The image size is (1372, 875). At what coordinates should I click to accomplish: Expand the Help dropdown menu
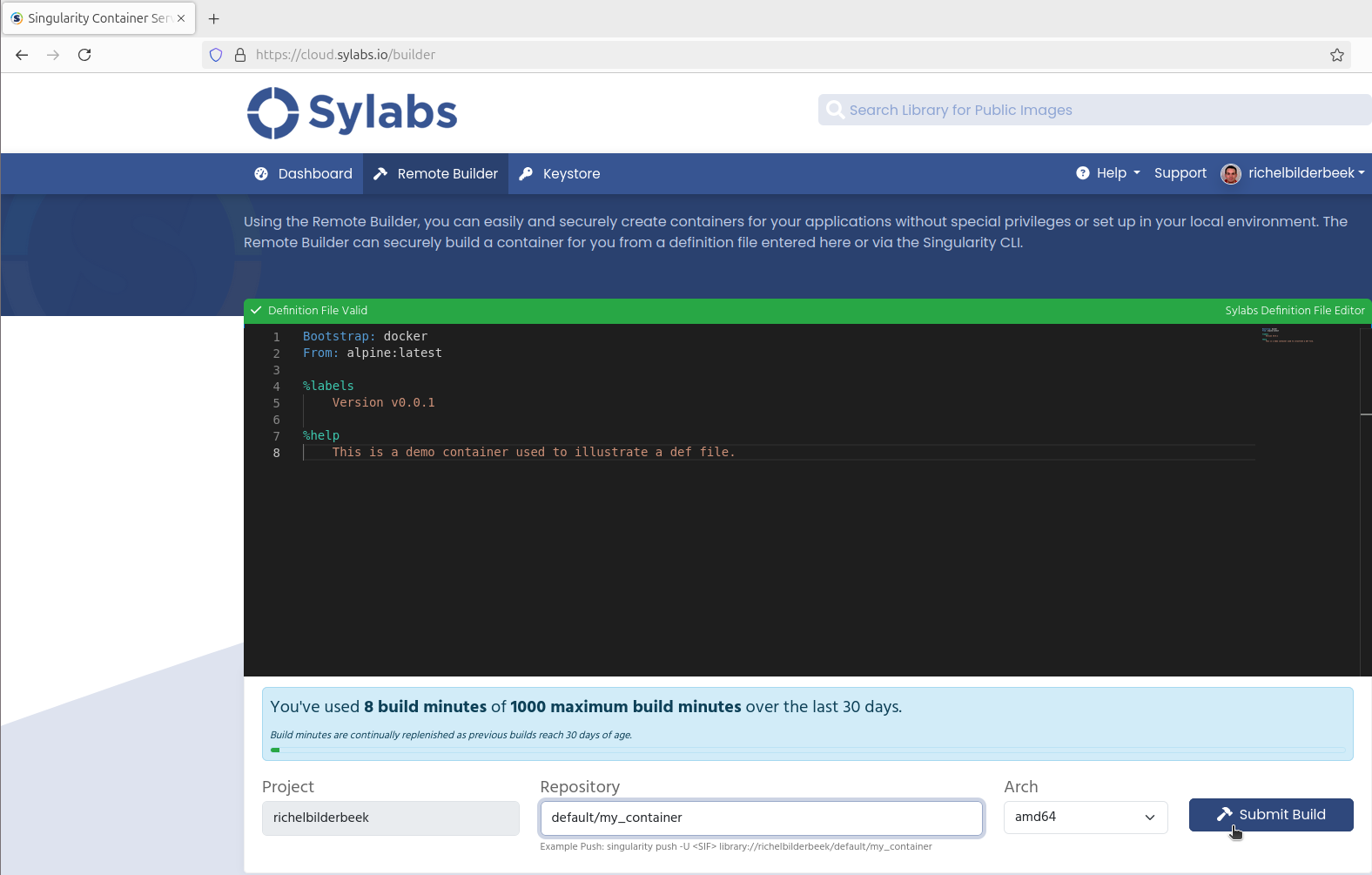pyautogui.click(x=1108, y=173)
